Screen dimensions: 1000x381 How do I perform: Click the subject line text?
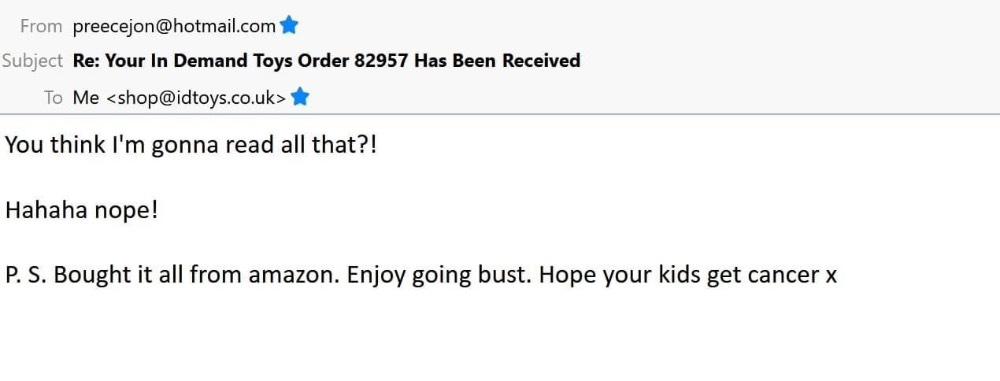click(327, 61)
